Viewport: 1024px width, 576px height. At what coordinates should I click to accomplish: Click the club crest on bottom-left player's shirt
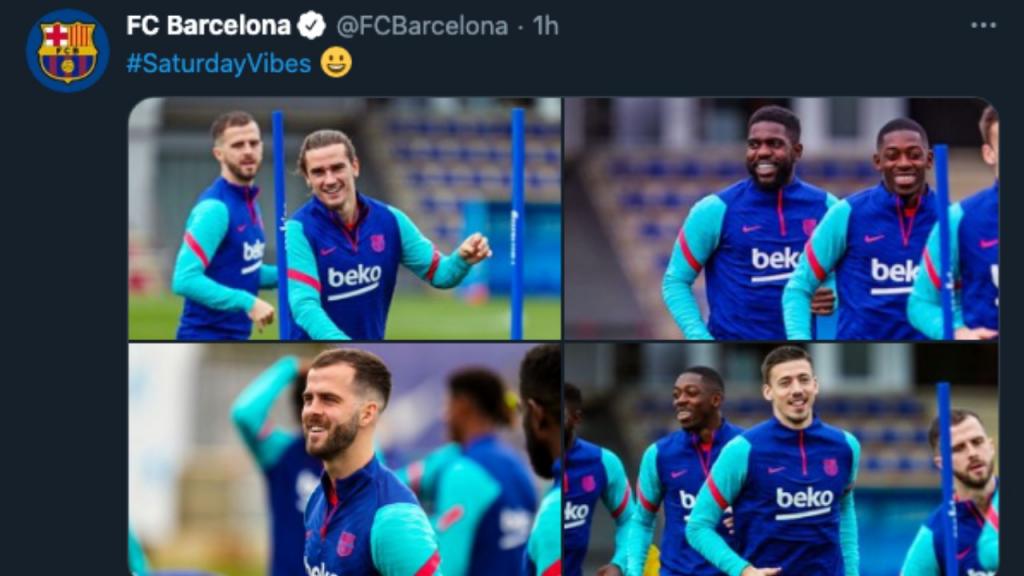[x=346, y=543]
